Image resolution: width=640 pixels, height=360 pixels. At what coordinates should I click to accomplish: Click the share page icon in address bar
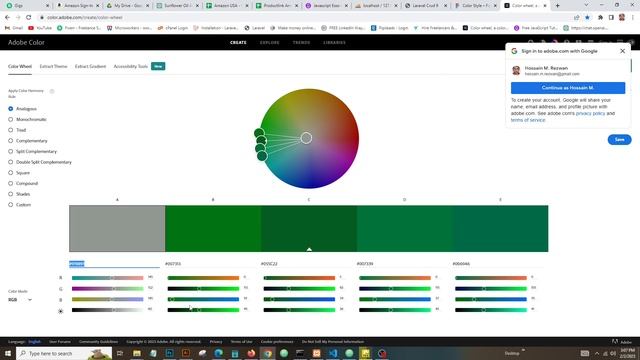[x=576, y=18]
